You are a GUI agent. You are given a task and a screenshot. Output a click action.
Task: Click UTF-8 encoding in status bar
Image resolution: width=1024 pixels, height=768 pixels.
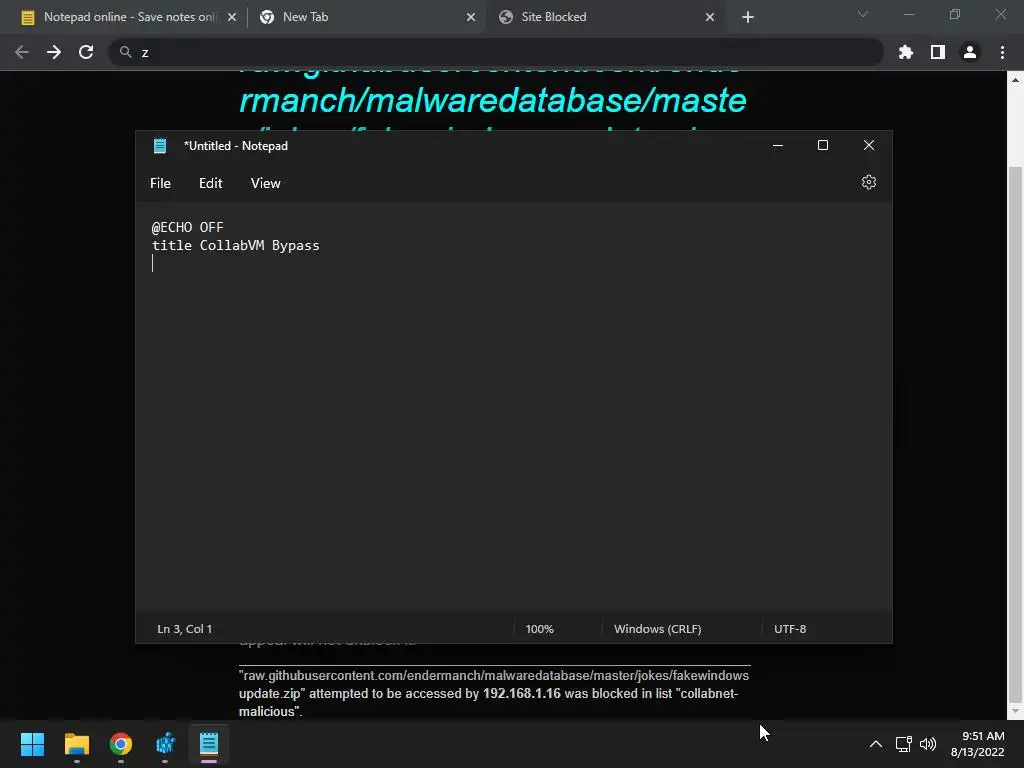pyautogui.click(x=790, y=629)
